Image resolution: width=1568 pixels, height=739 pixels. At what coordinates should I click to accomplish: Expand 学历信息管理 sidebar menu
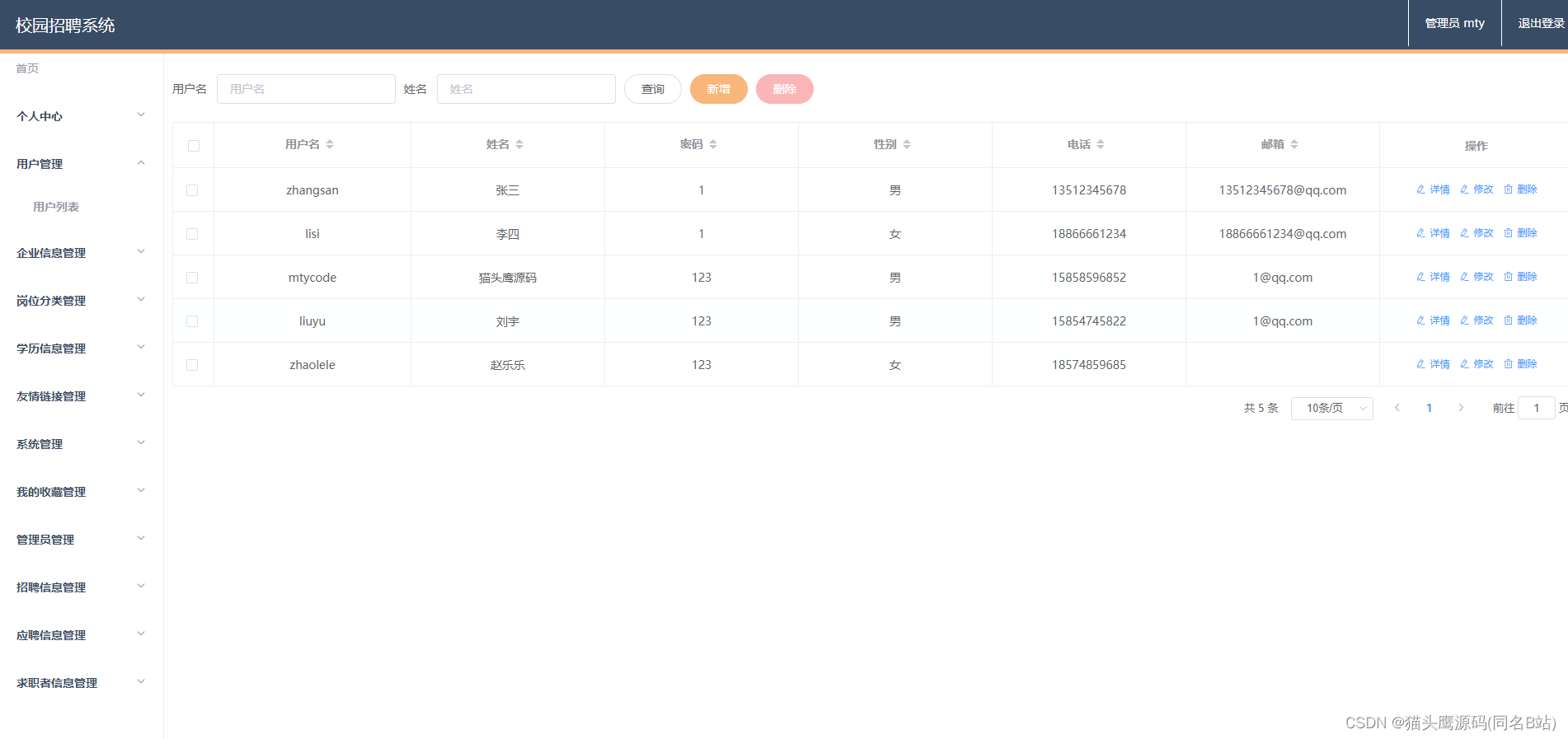pos(81,348)
